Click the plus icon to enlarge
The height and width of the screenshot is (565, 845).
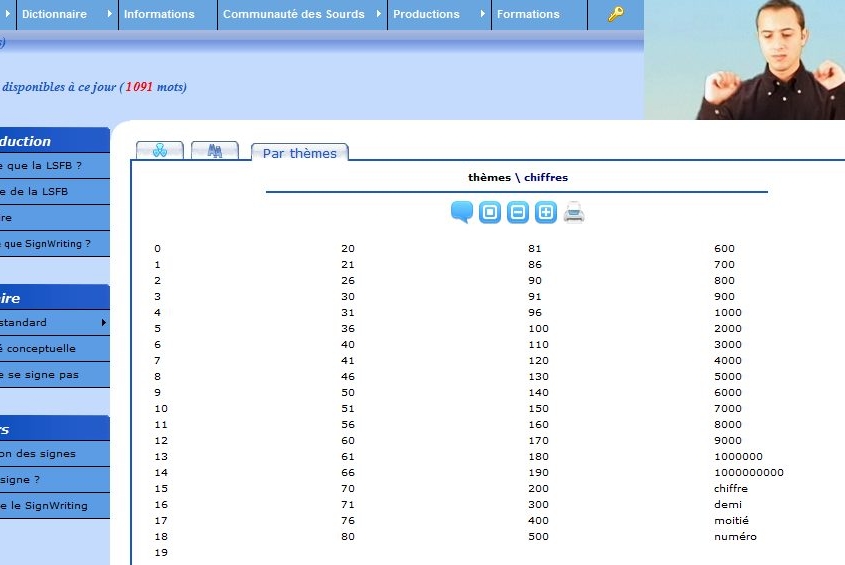(545, 212)
